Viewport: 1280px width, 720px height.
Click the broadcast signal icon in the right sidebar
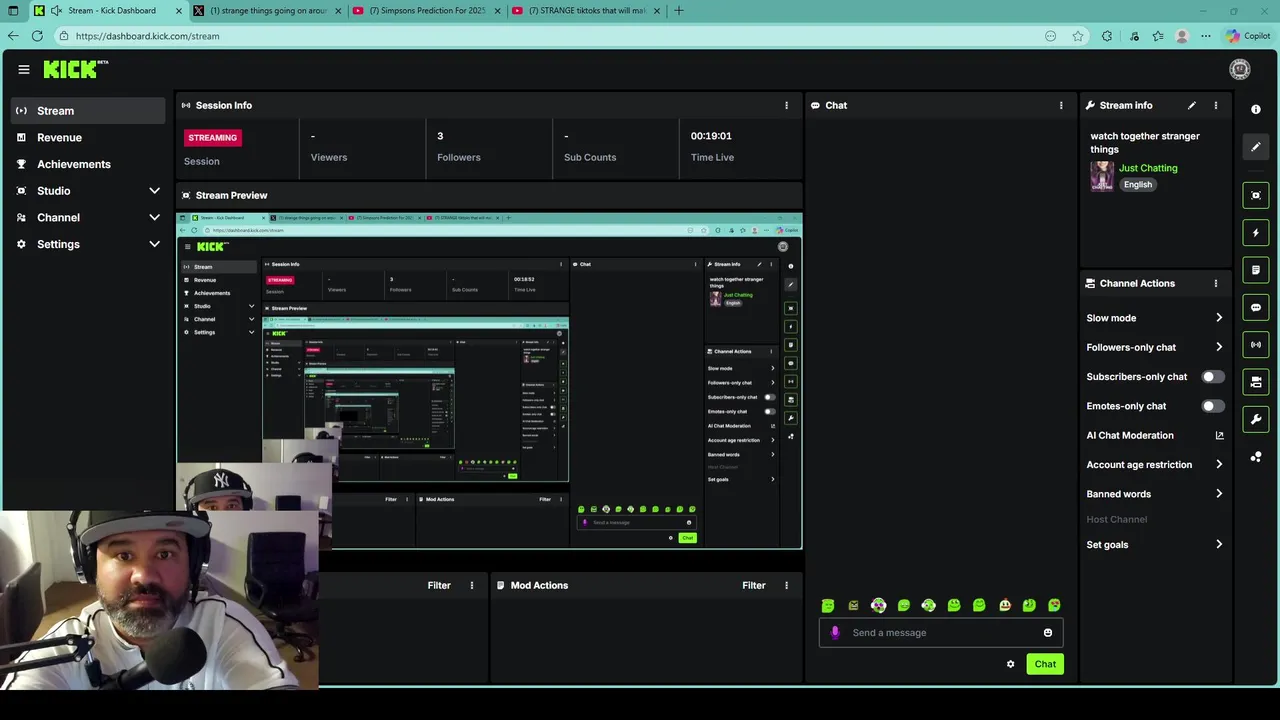pos(1256,345)
